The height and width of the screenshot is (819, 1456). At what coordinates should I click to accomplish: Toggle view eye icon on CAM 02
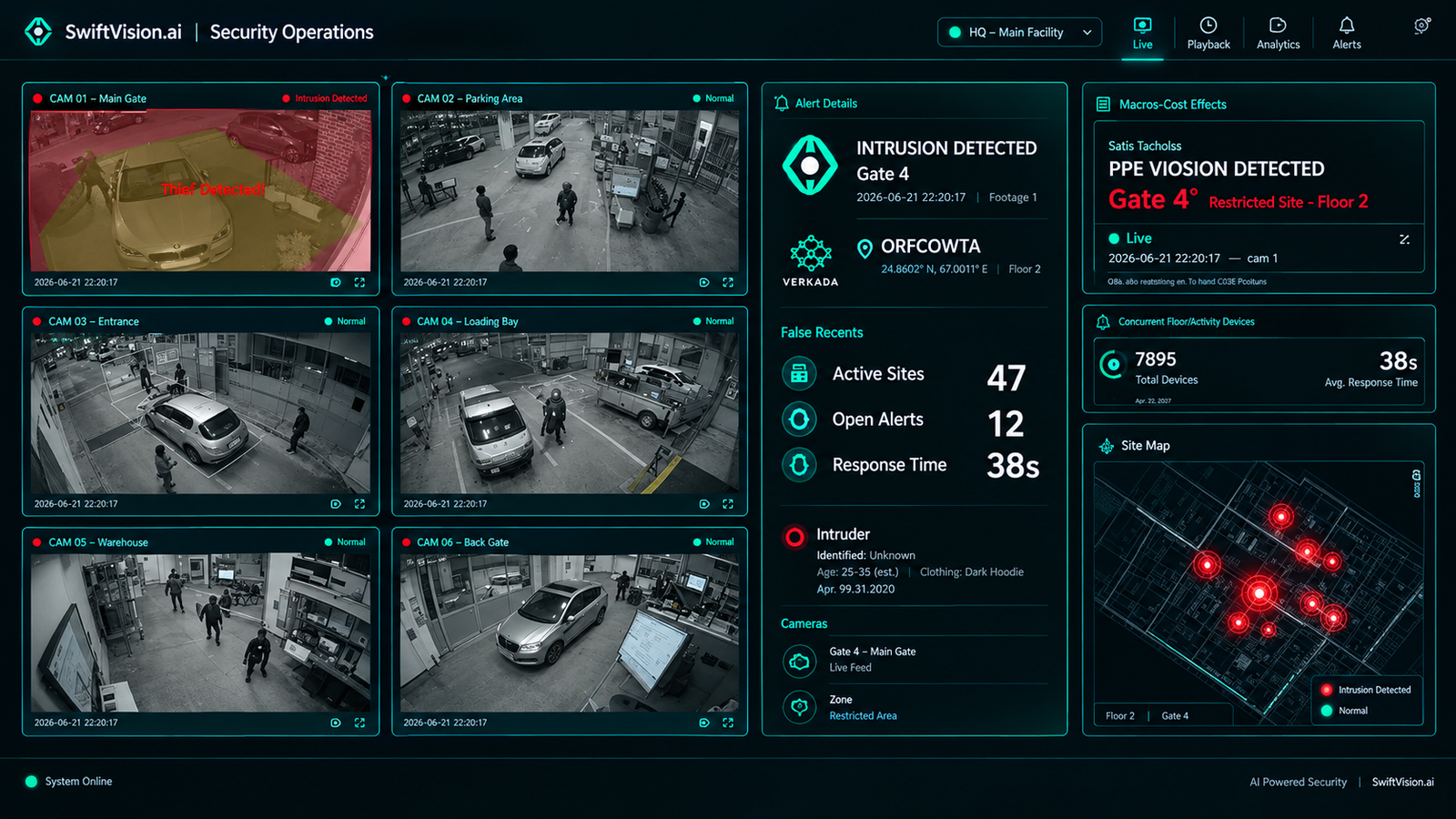click(x=704, y=282)
